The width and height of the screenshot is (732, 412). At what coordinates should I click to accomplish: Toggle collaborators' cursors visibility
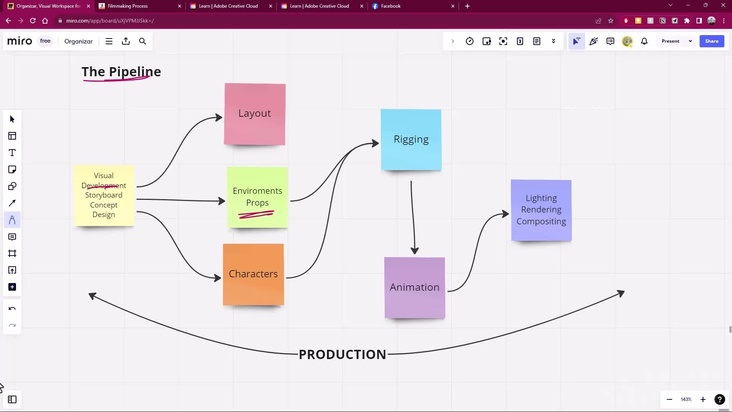(577, 41)
